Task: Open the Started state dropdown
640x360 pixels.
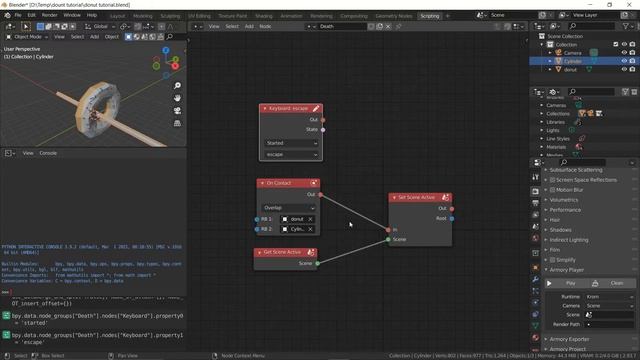Action: pos(291,143)
